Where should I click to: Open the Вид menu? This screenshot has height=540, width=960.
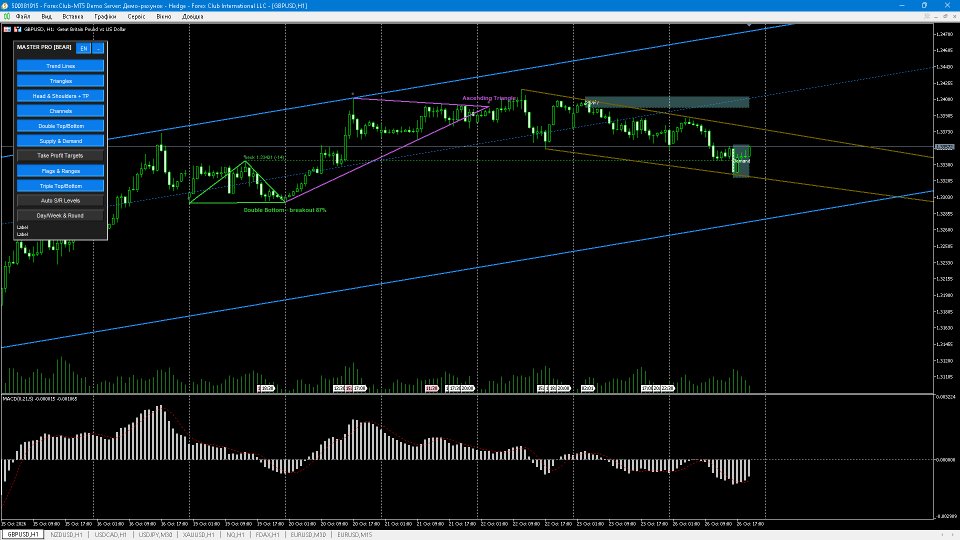pyautogui.click(x=47, y=17)
